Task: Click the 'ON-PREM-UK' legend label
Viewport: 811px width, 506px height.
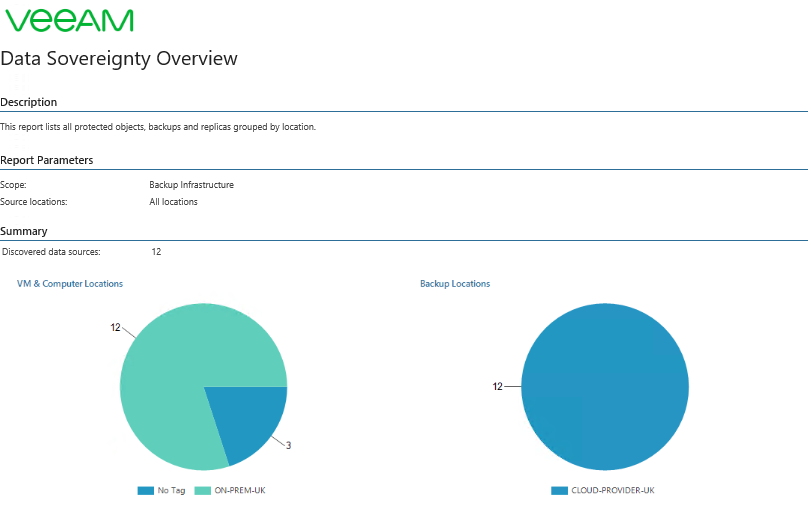Action: pyautogui.click(x=240, y=490)
